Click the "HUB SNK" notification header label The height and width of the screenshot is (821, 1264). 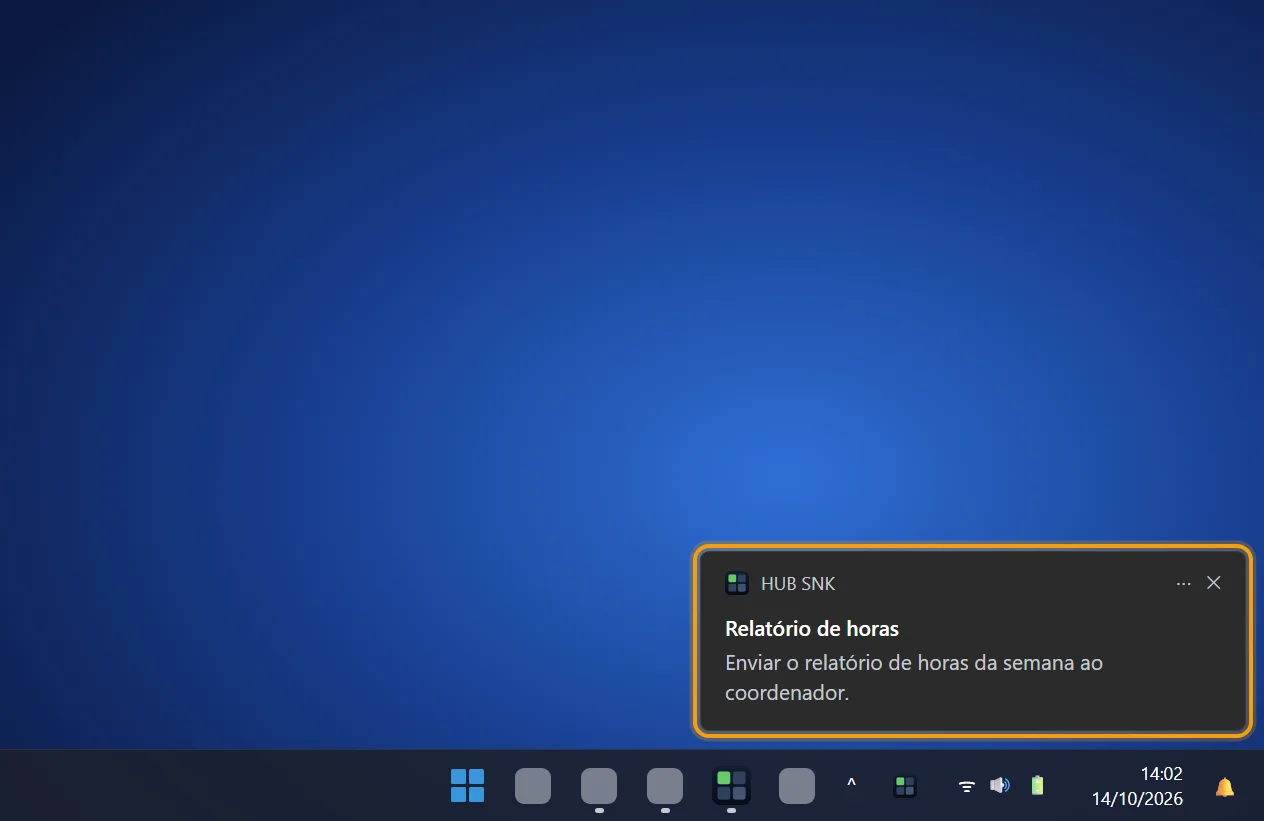(798, 583)
